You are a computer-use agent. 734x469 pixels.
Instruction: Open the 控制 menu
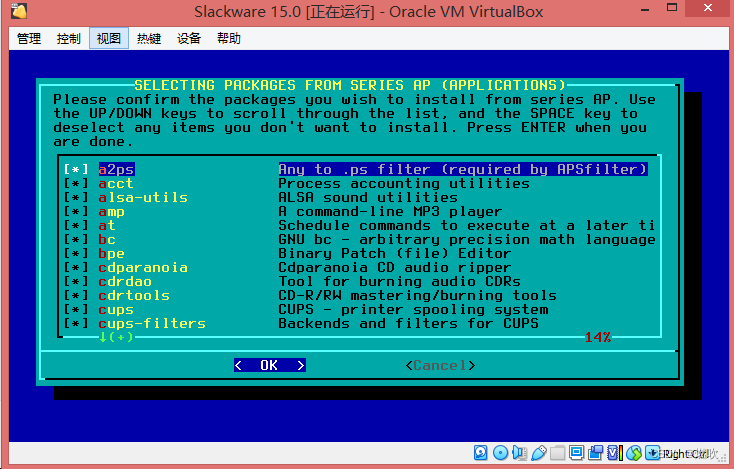[68, 38]
